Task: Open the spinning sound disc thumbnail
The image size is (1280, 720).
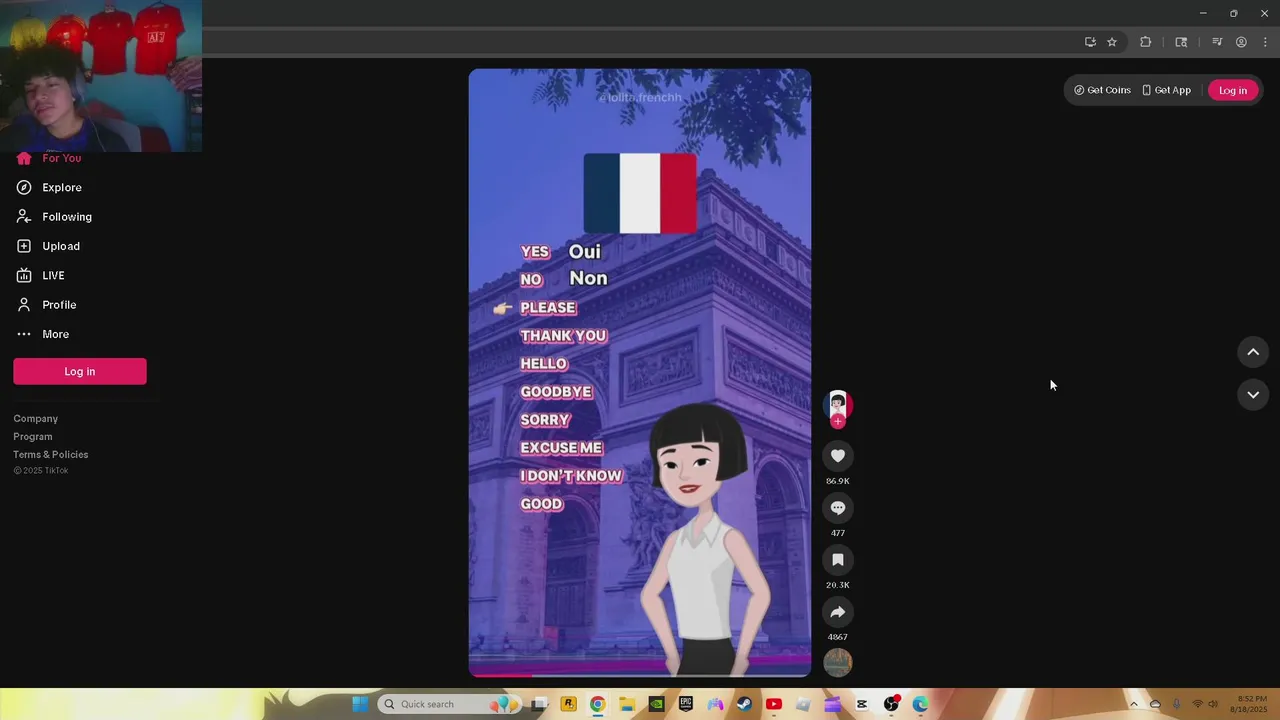Action: 838,662
